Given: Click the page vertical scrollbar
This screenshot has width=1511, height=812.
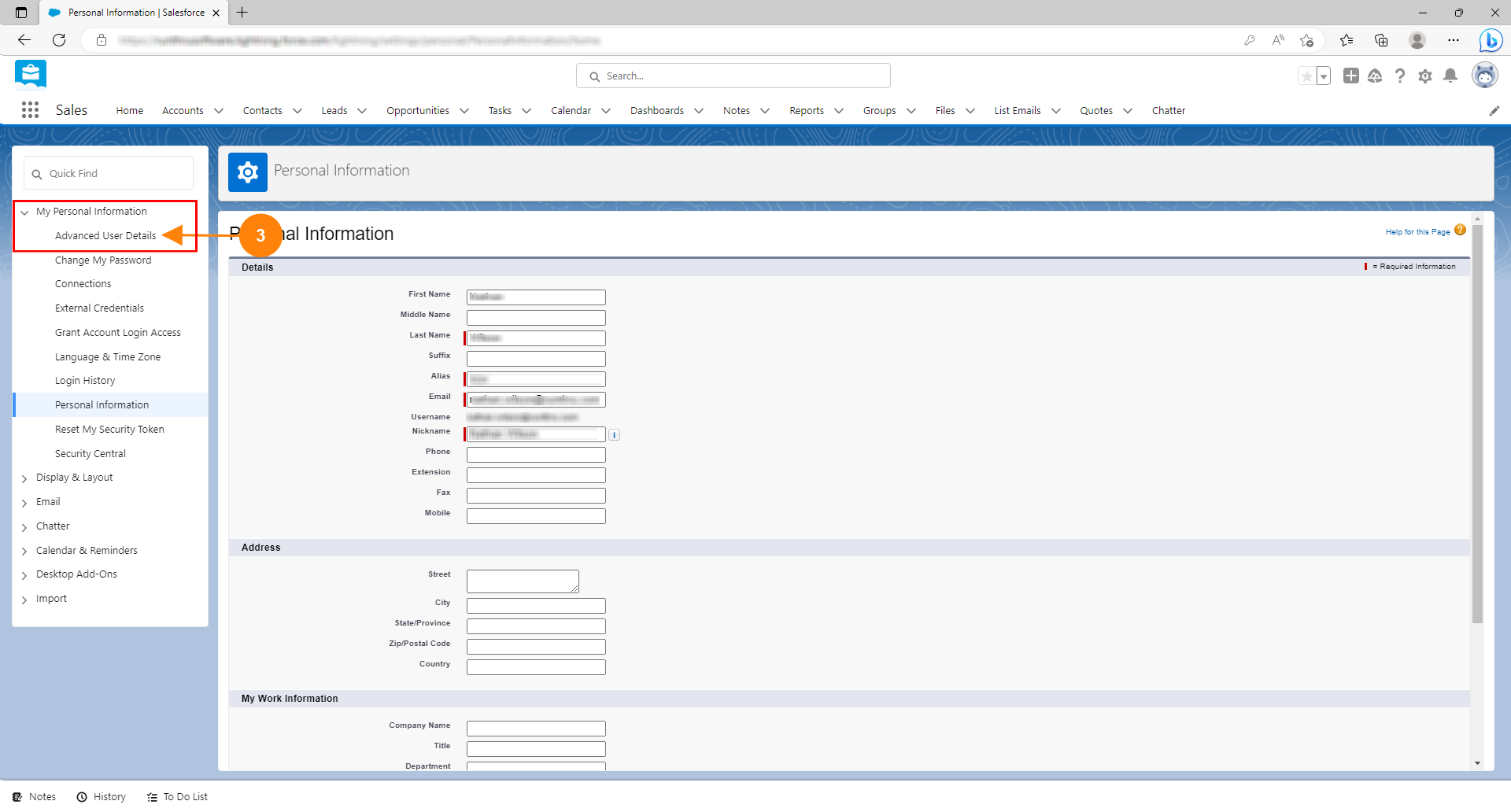Looking at the screenshot, I should coord(1477,425).
